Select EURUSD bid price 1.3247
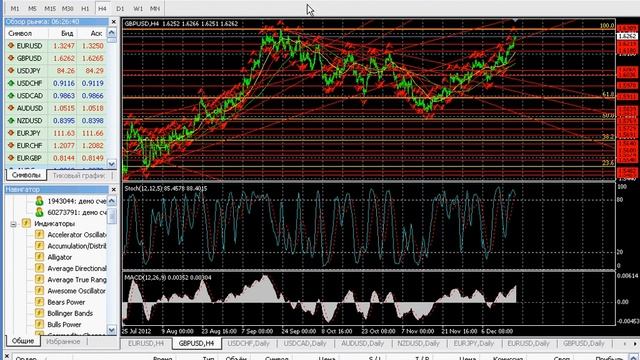640x360 pixels. (x=64, y=46)
